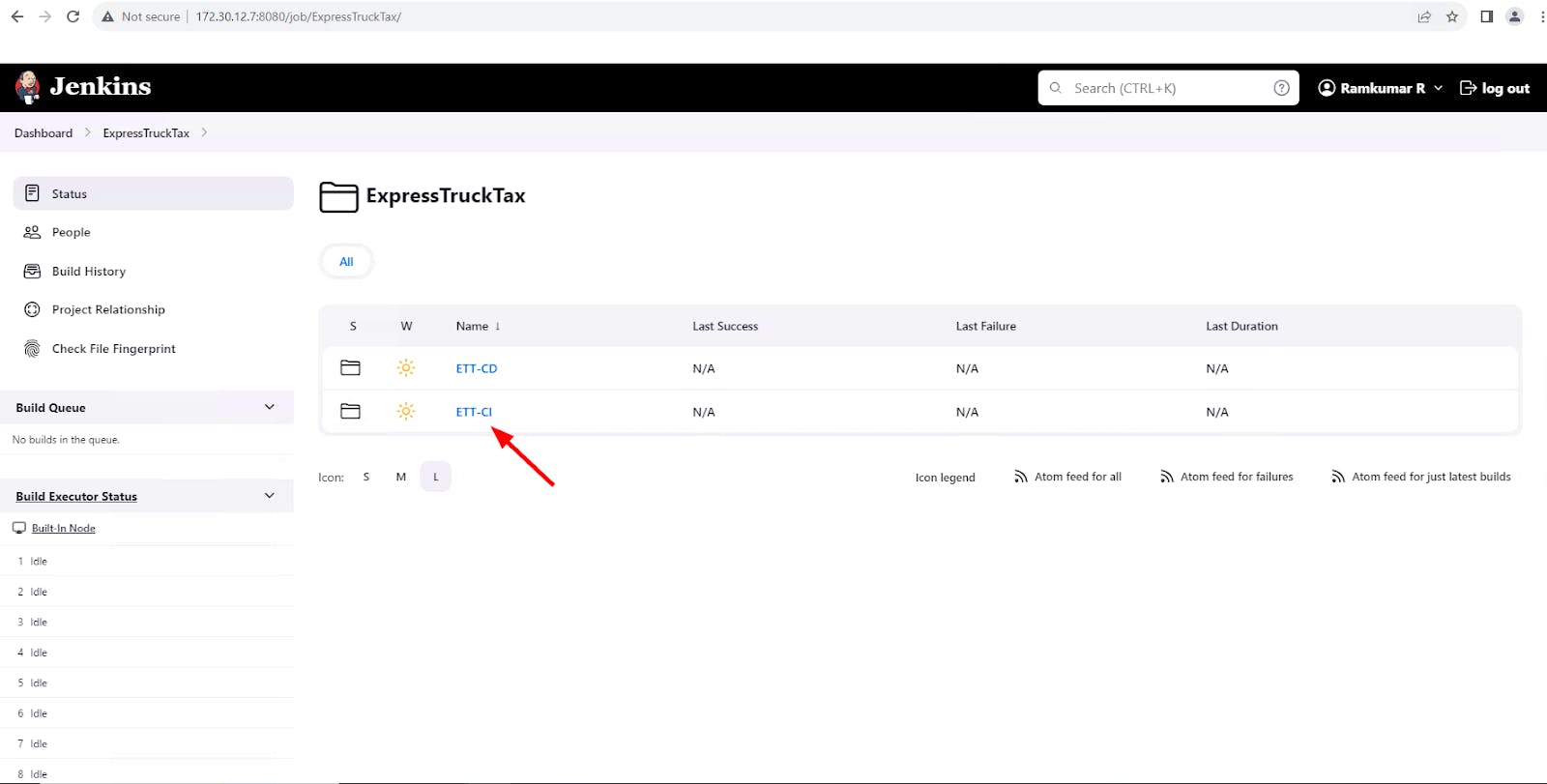The width and height of the screenshot is (1547, 784).
Task: Click the browser forward arrow
Action: [x=45, y=16]
